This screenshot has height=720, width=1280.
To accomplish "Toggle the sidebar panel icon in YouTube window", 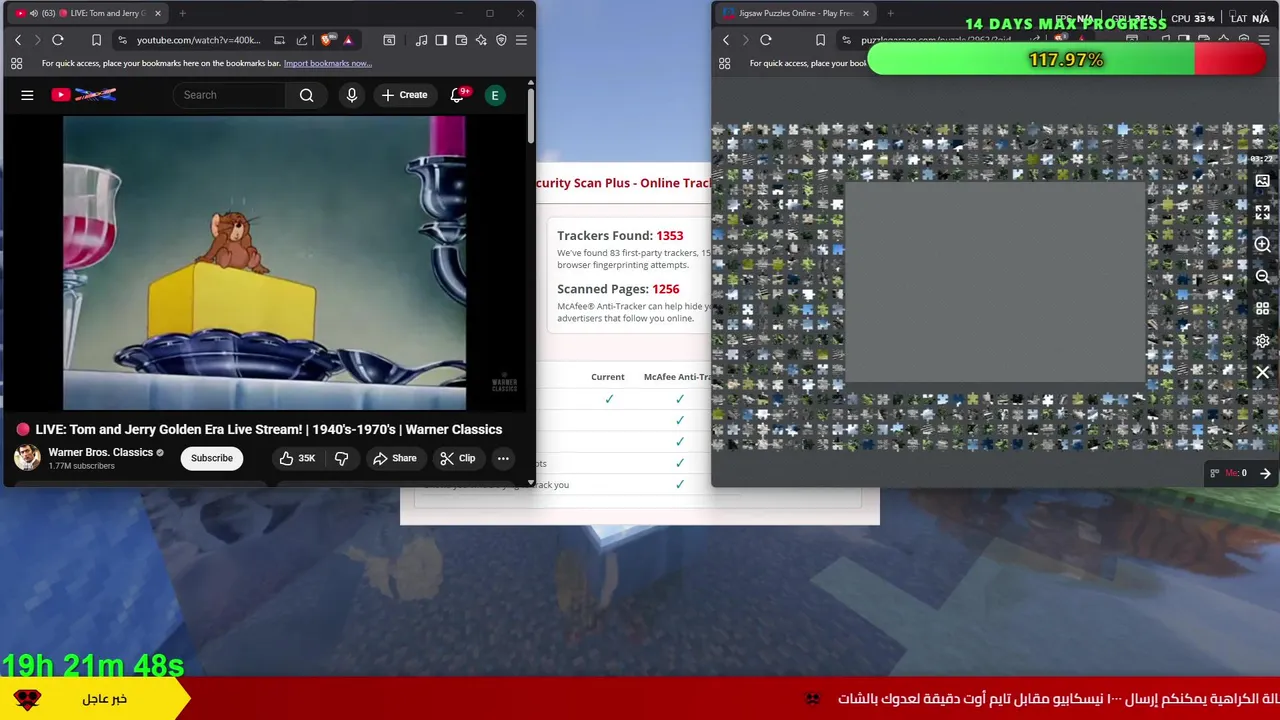I will (441, 40).
